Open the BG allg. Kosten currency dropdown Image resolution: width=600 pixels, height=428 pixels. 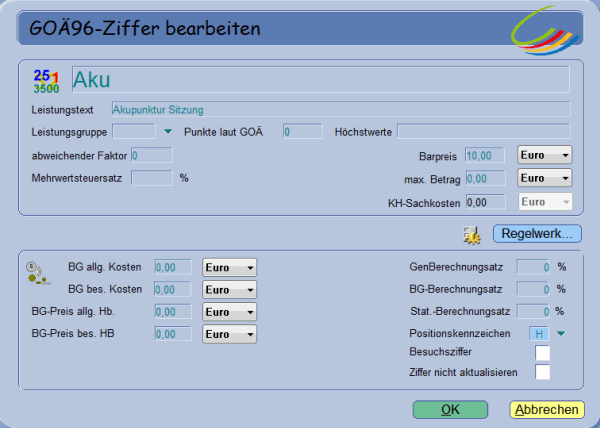pos(229,268)
